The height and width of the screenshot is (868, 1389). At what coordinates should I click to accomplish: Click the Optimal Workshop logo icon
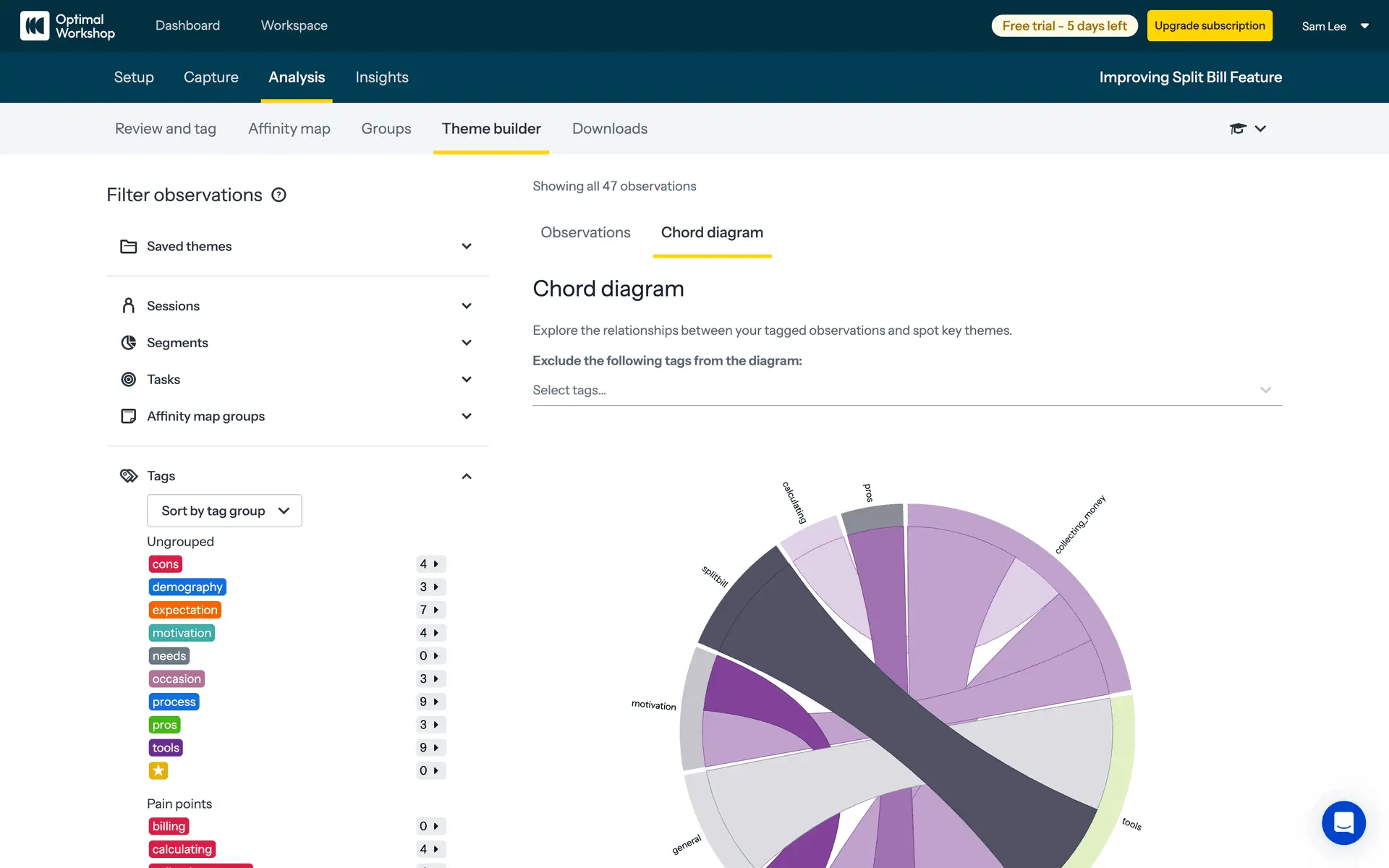click(35, 26)
